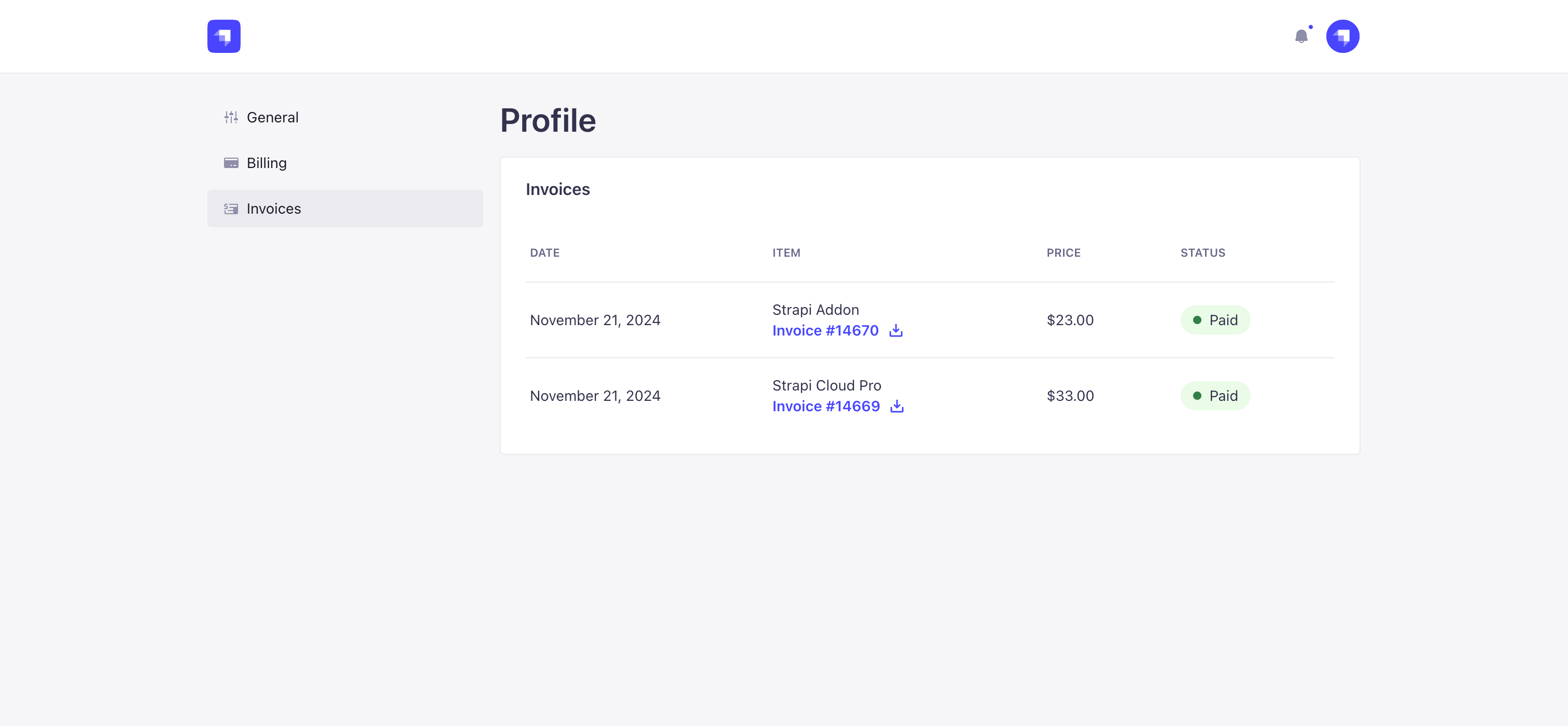Screen dimensions: 1568x726
Task: Click the Paid badge for Strapi Addon
Action: coord(1215,319)
